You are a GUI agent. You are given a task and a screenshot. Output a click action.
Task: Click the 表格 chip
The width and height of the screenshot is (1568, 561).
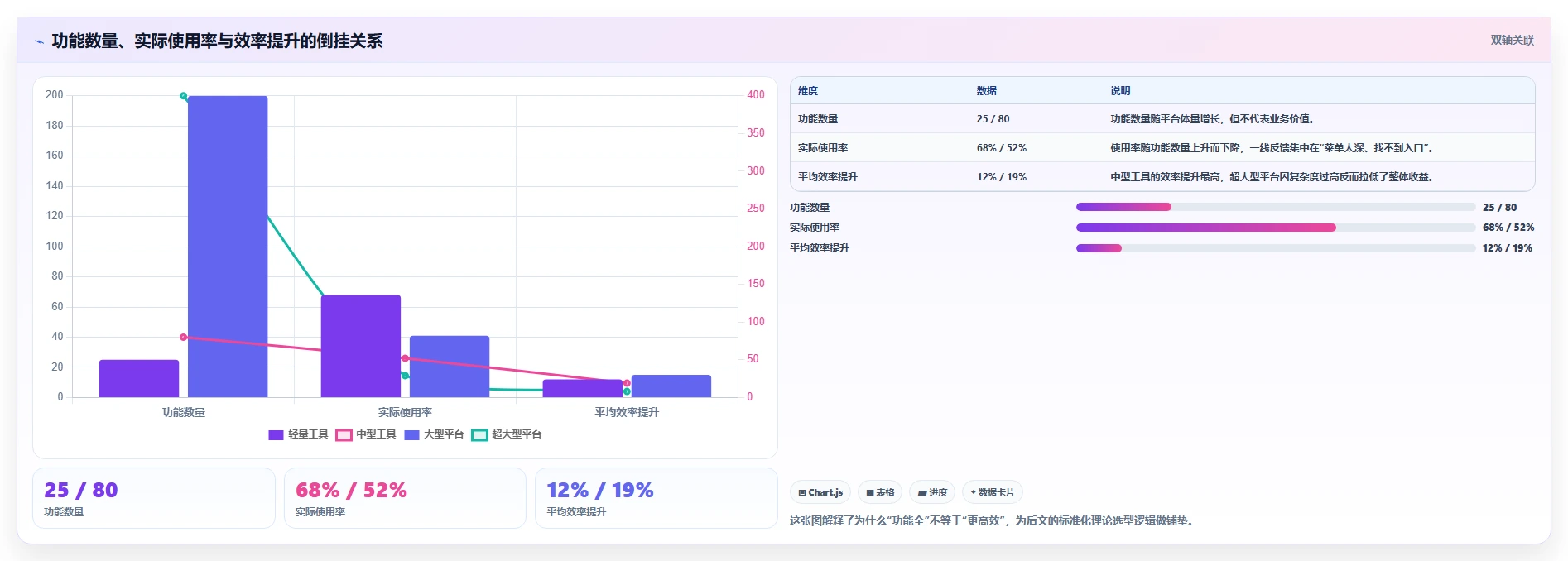880,492
